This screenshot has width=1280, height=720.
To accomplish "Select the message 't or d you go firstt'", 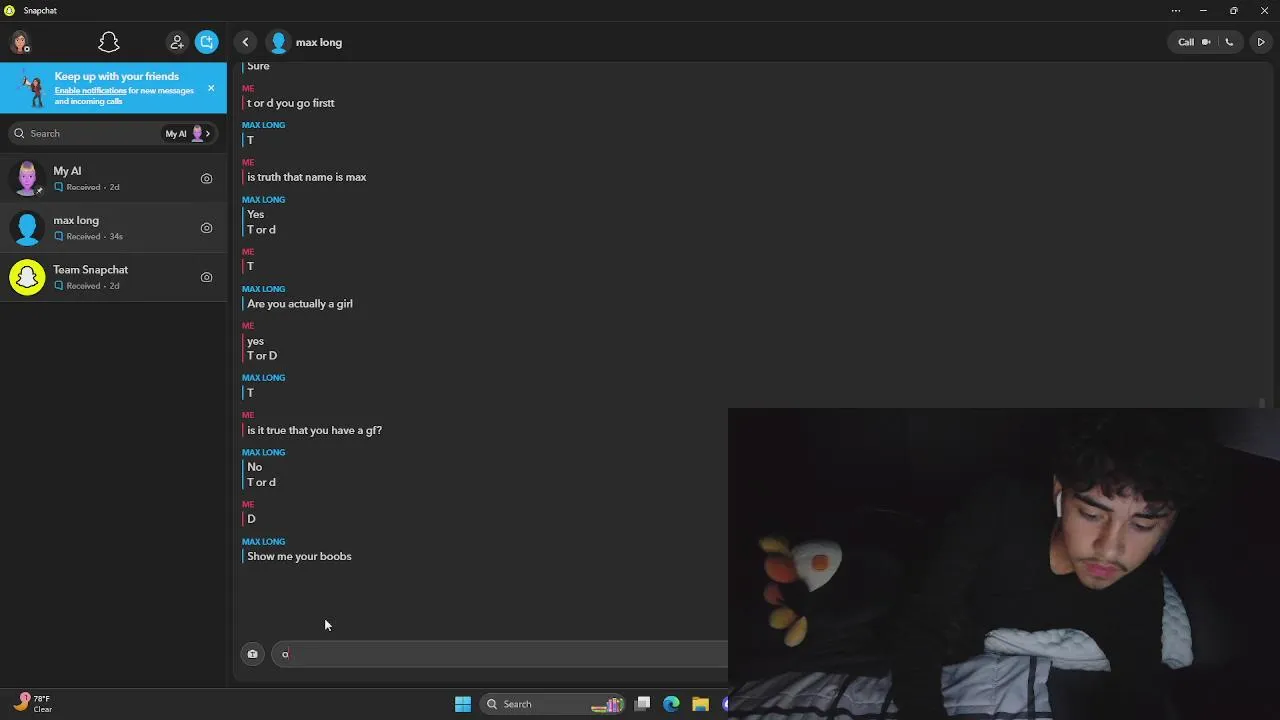I will click(291, 103).
